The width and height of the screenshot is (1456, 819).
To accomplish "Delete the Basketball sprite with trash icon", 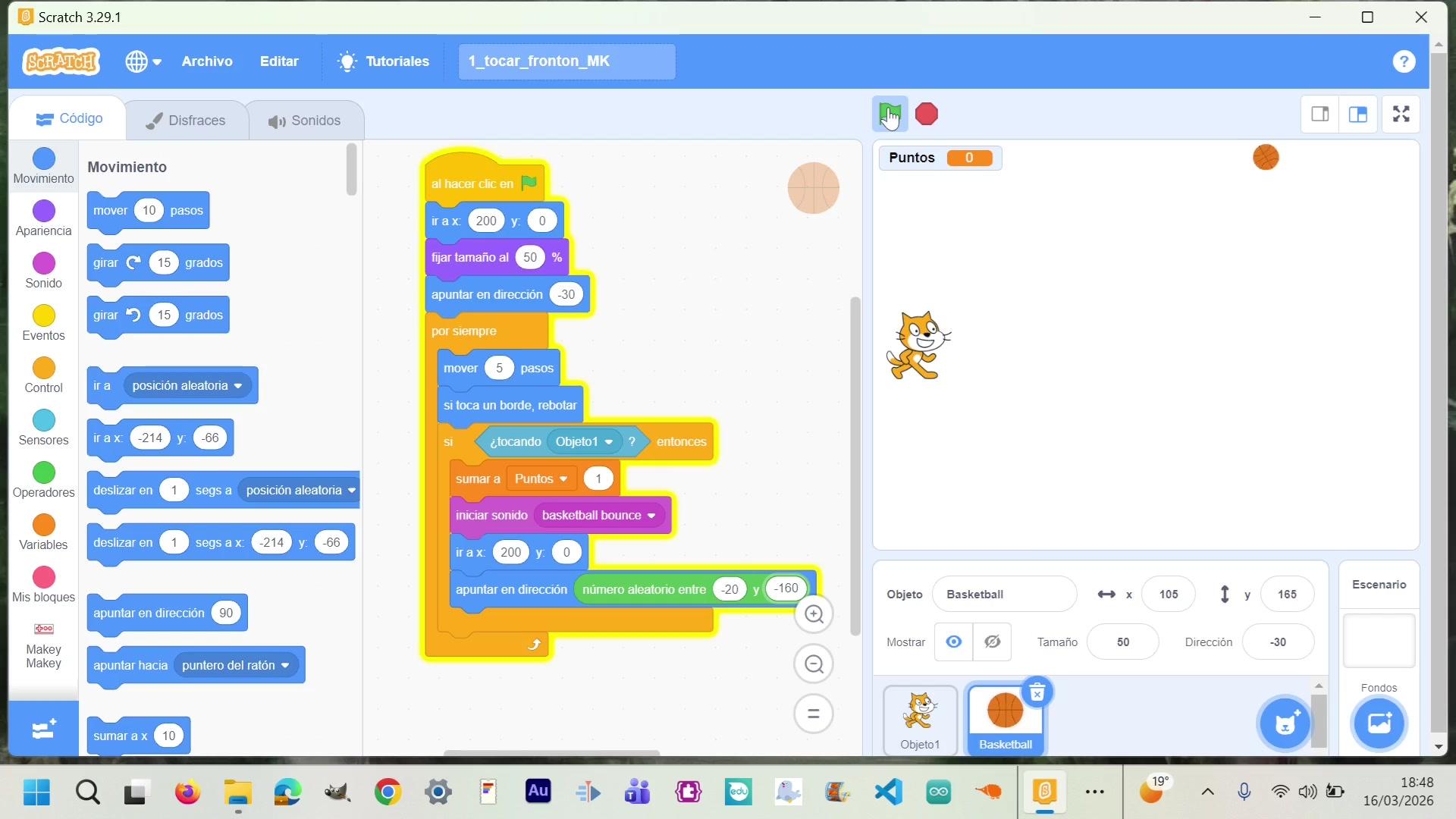I will coord(1037,692).
